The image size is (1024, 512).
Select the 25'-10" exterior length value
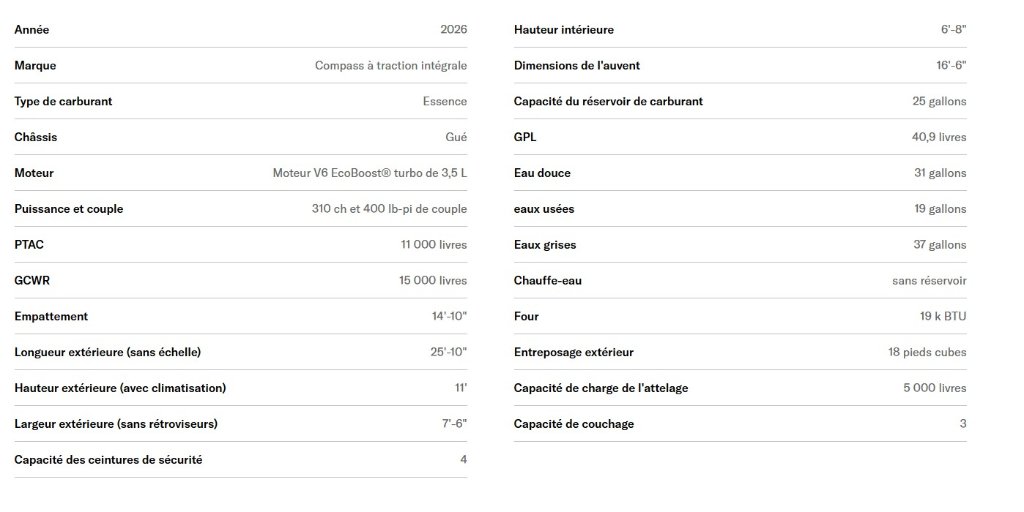click(449, 352)
